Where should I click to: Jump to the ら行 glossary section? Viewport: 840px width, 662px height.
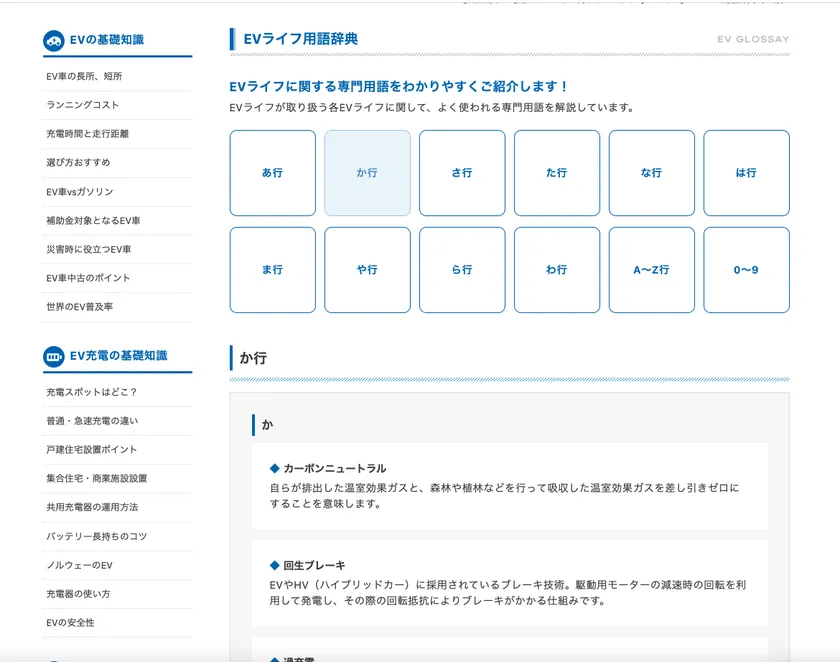point(462,270)
